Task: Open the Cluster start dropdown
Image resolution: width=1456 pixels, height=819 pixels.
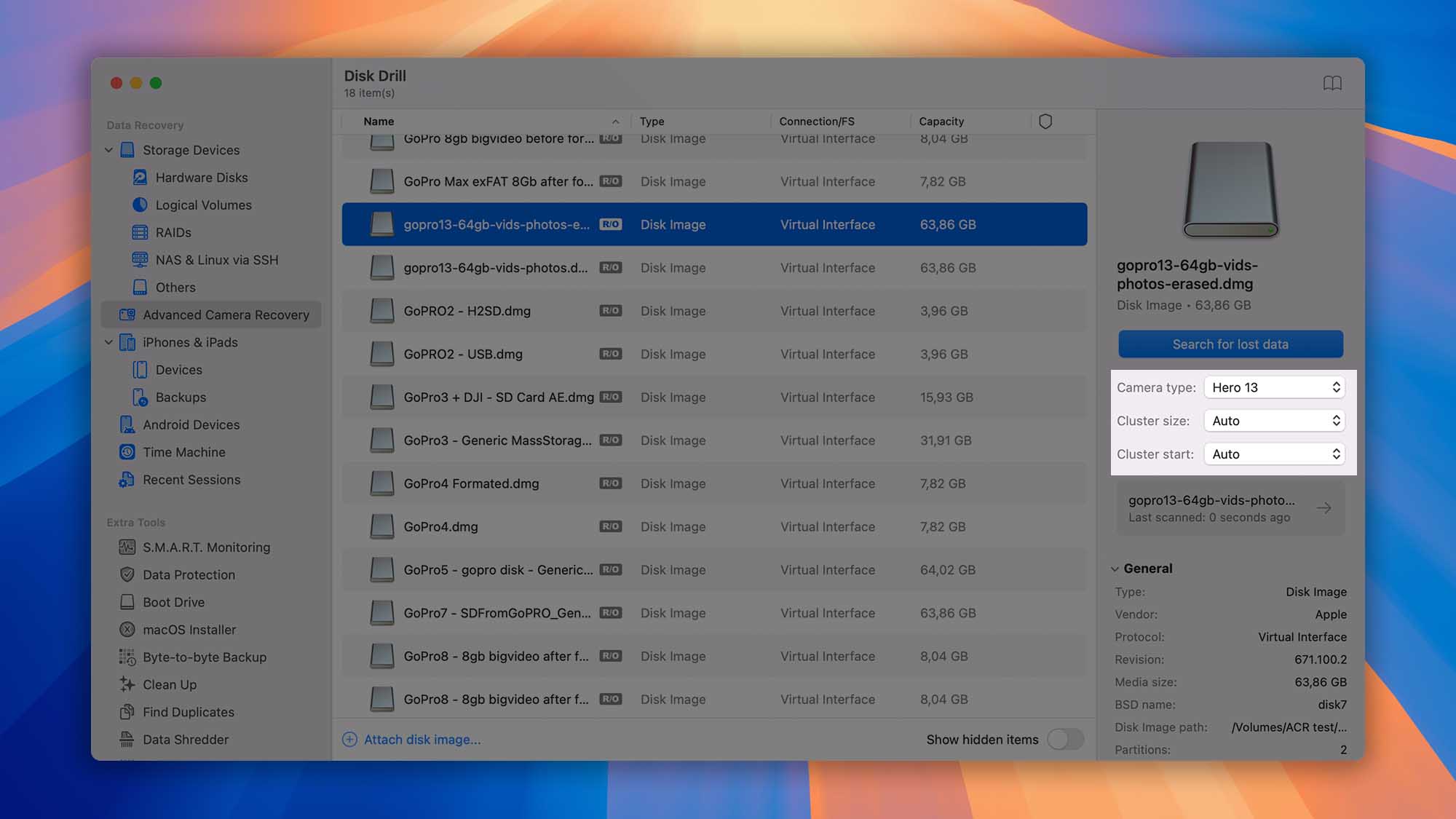Action: 1274,454
